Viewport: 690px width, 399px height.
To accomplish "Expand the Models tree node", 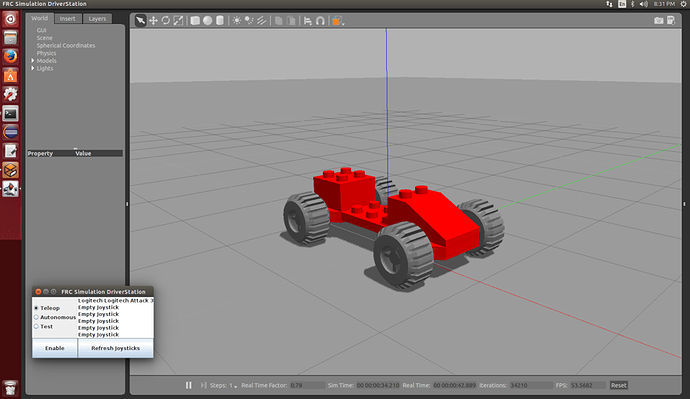I will click(x=33, y=61).
